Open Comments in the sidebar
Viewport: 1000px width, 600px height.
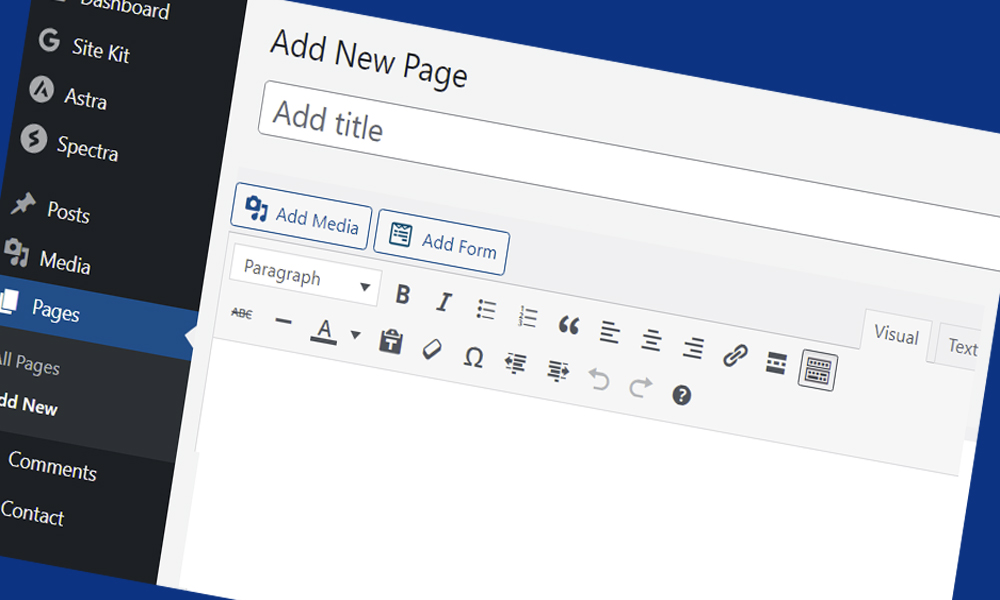point(52,467)
